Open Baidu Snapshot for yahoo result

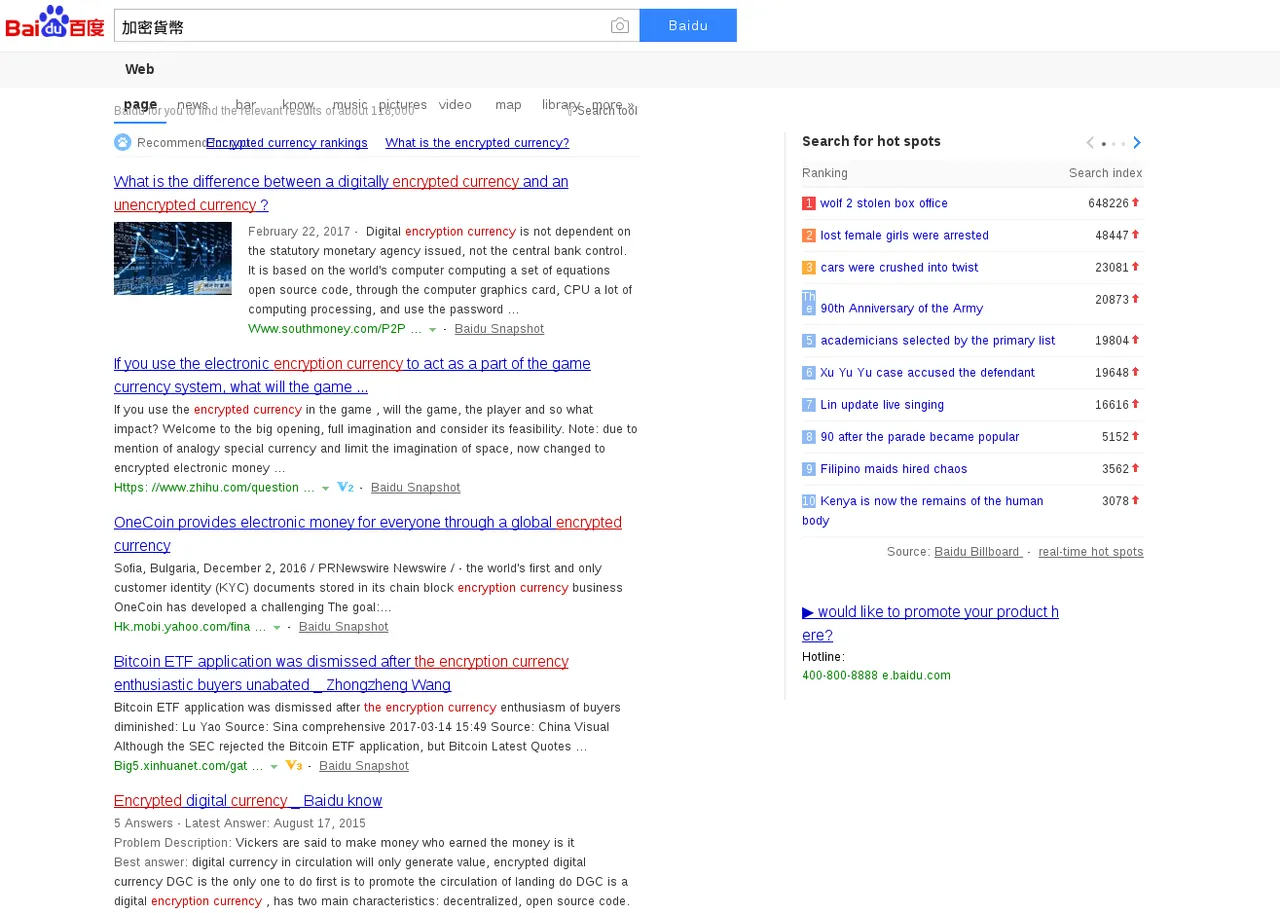pos(343,627)
